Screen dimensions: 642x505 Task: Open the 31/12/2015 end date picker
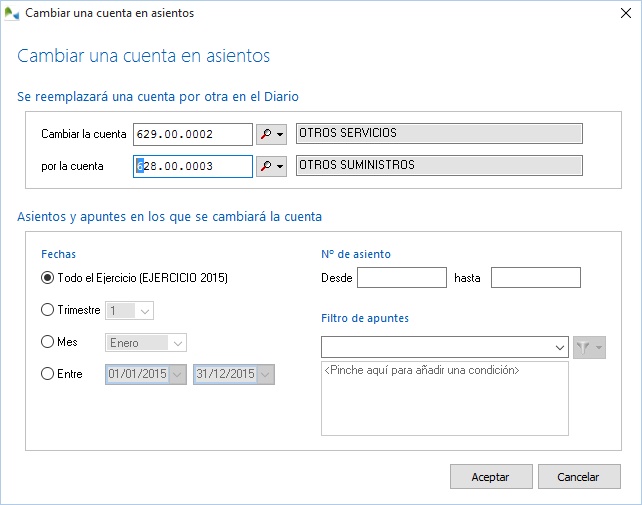(265, 375)
